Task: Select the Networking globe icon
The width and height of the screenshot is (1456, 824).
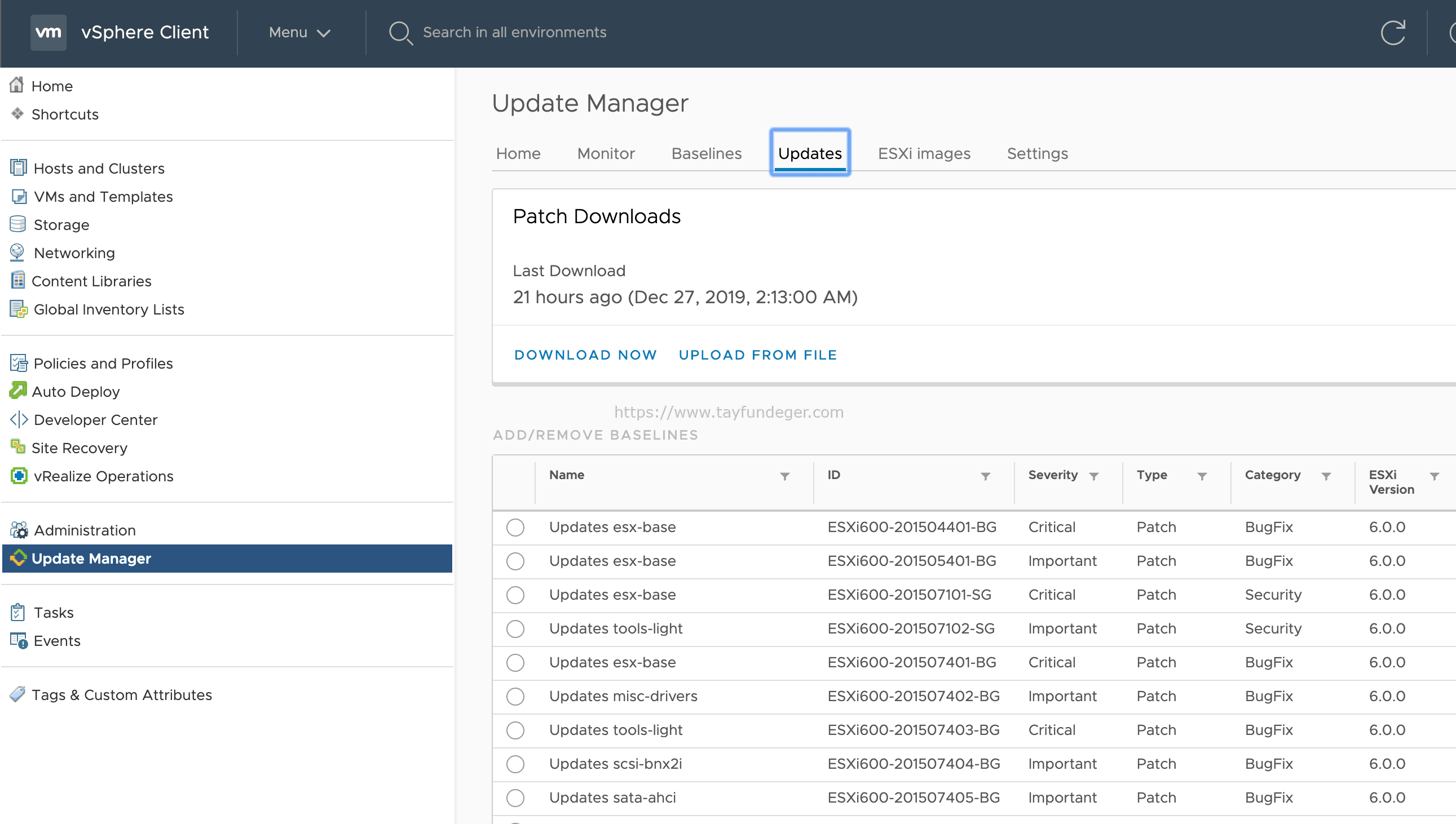Action: (x=17, y=252)
